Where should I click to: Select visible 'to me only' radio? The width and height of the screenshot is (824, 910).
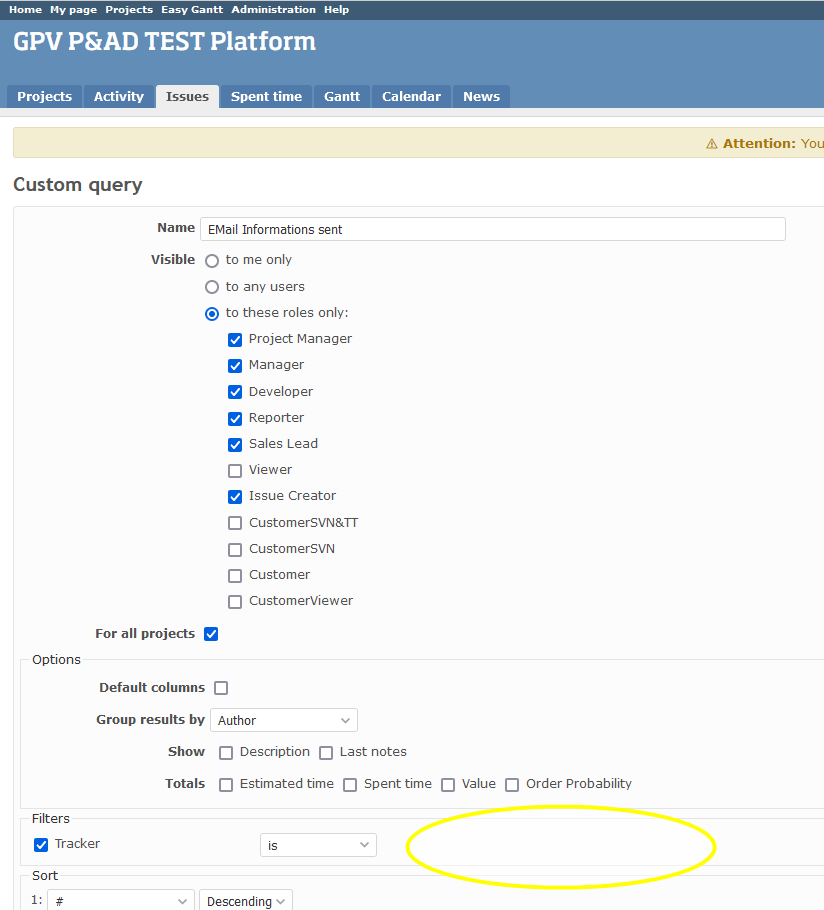point(212,261)
